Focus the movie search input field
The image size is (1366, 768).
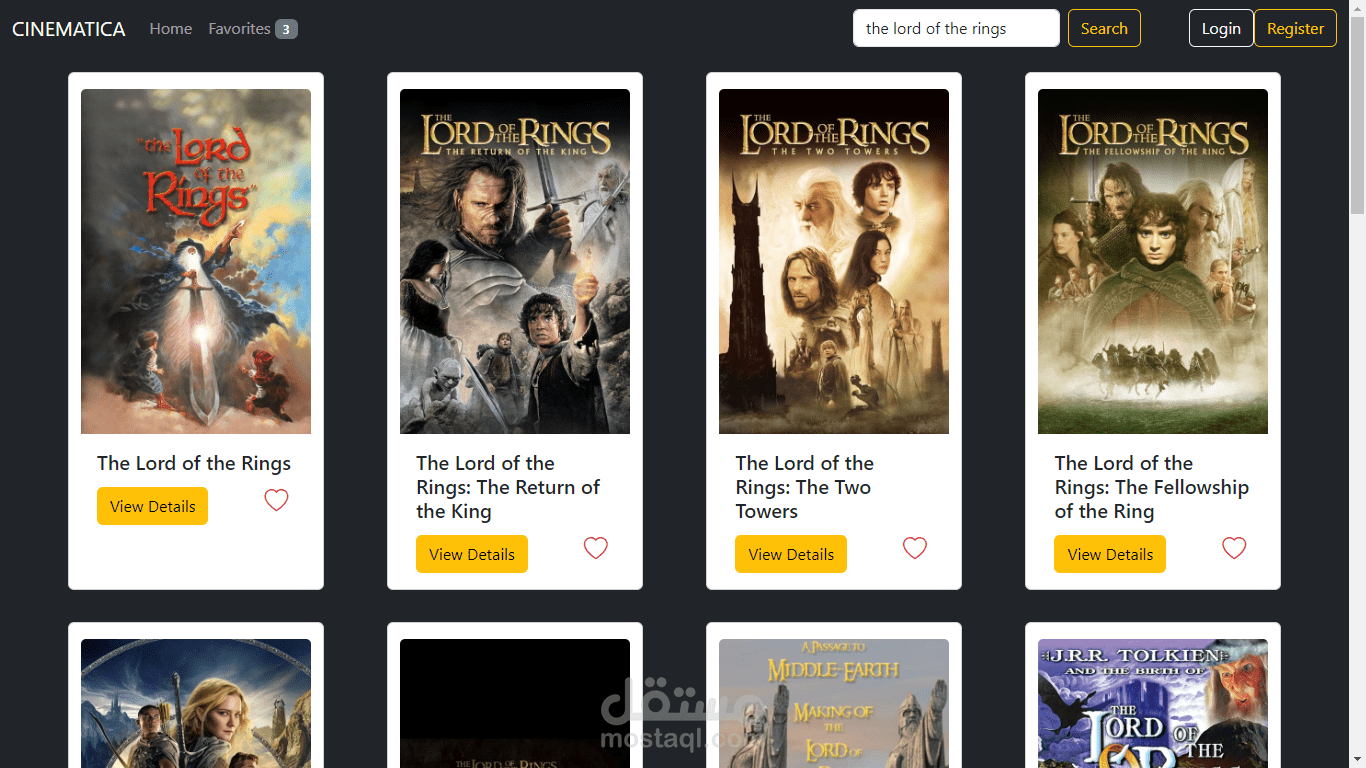(956, 28)
